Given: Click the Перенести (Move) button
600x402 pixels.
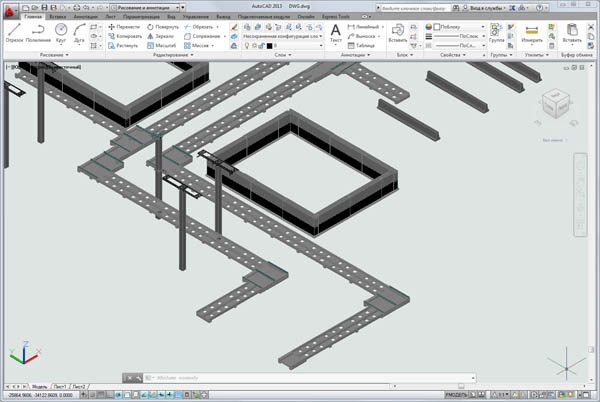Looking at the screenshot, I should (125, 26).
